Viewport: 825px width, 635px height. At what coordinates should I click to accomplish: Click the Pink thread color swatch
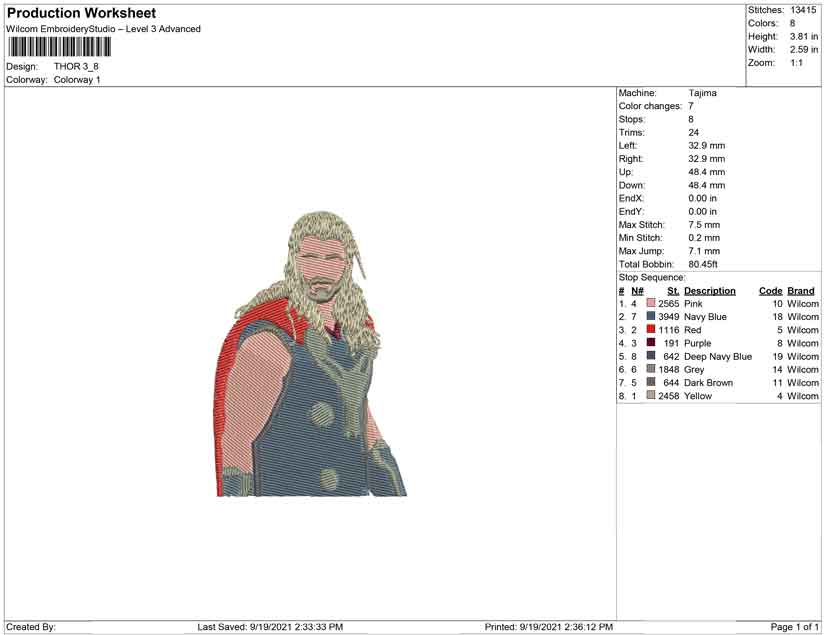coord(651,303)
